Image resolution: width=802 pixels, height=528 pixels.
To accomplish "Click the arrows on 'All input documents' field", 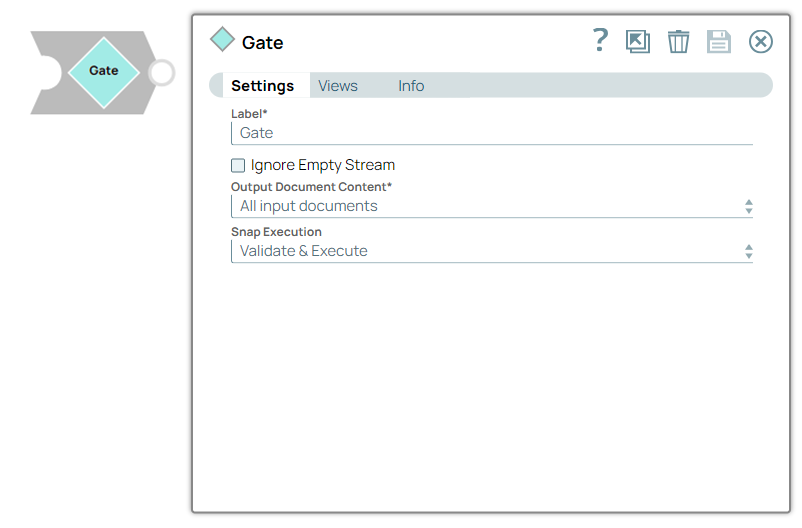I will [748, 207].
